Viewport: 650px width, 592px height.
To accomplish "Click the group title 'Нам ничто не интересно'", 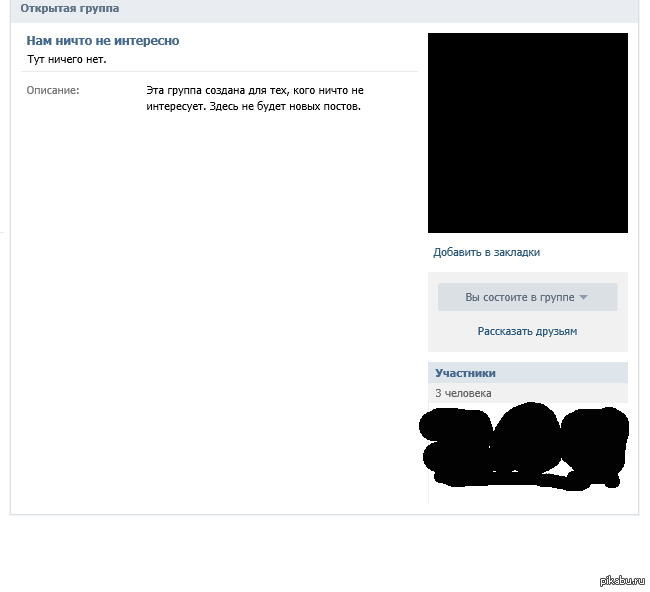I will (x=103, y=41).
